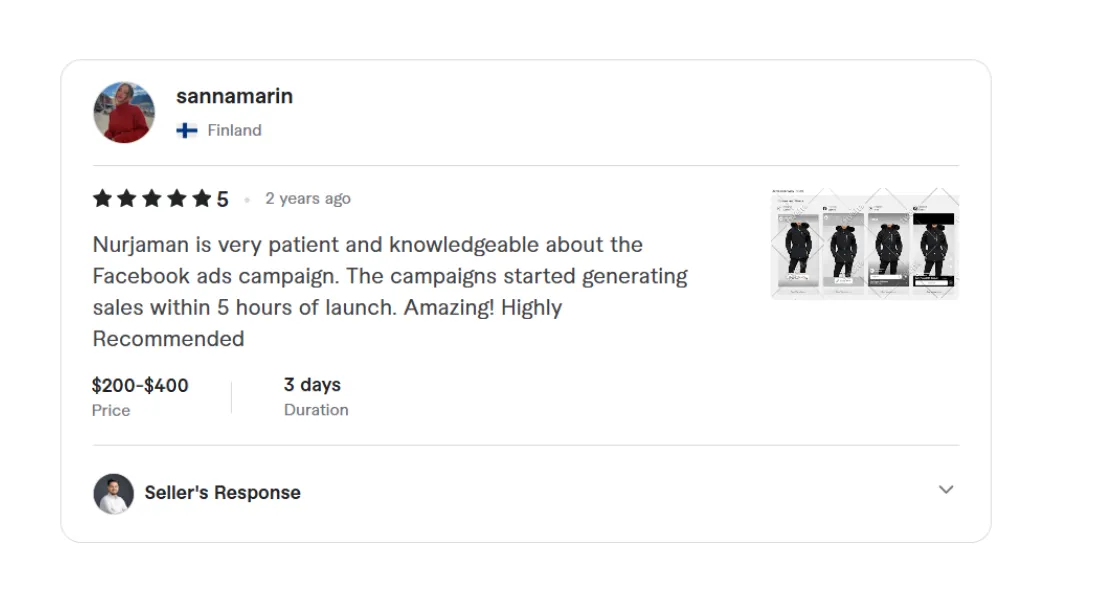The image size is (1100, 600).
Task: Click the third rating star
Action: click(152, 198)
